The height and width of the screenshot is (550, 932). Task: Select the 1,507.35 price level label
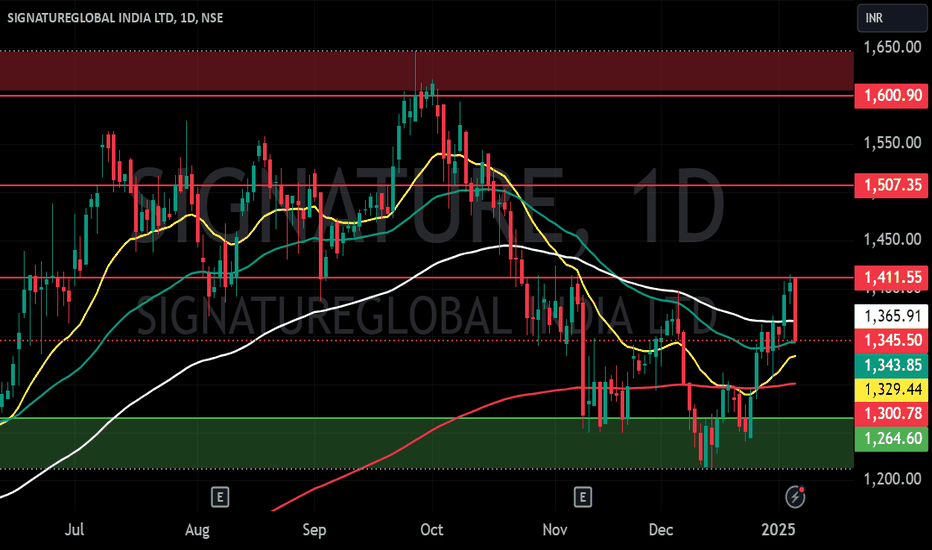891,186
